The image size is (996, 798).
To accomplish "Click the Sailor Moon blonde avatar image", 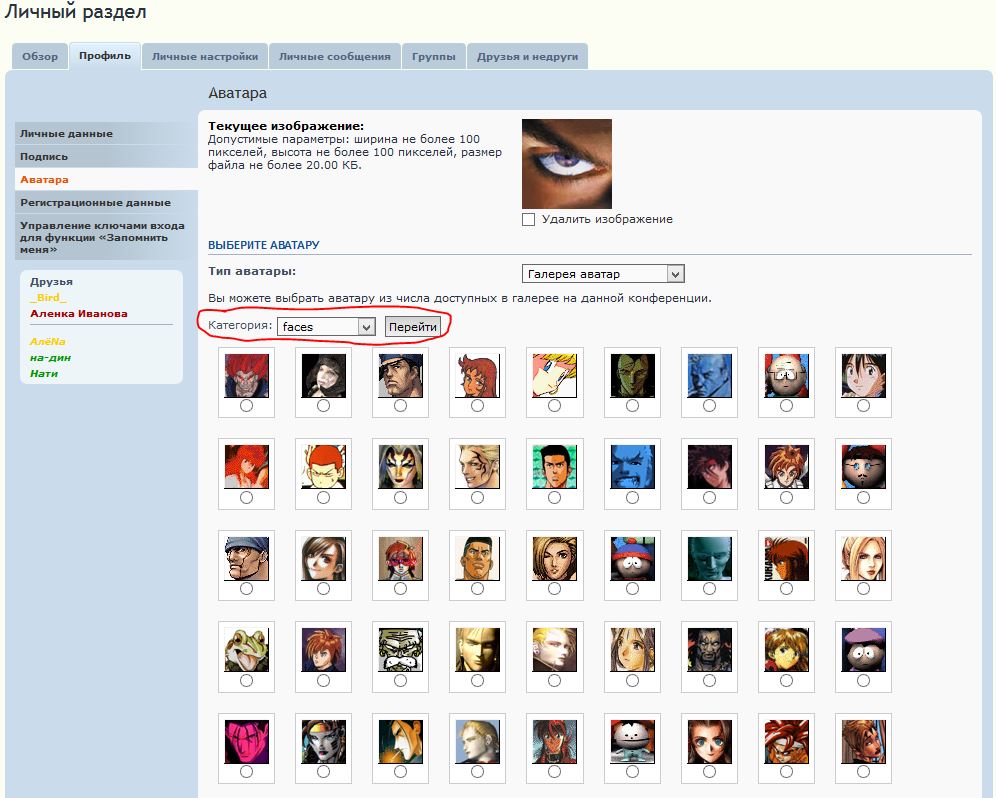I will pyautogui.click(x=554, y=375).
